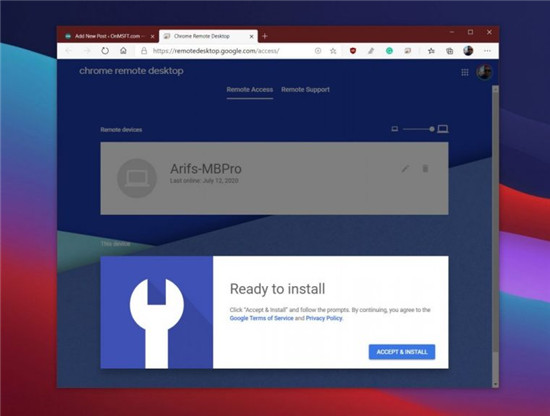Screen dimensions: 550x416
Task: Open the Google apps grid
Action: (x=465, y=72)
